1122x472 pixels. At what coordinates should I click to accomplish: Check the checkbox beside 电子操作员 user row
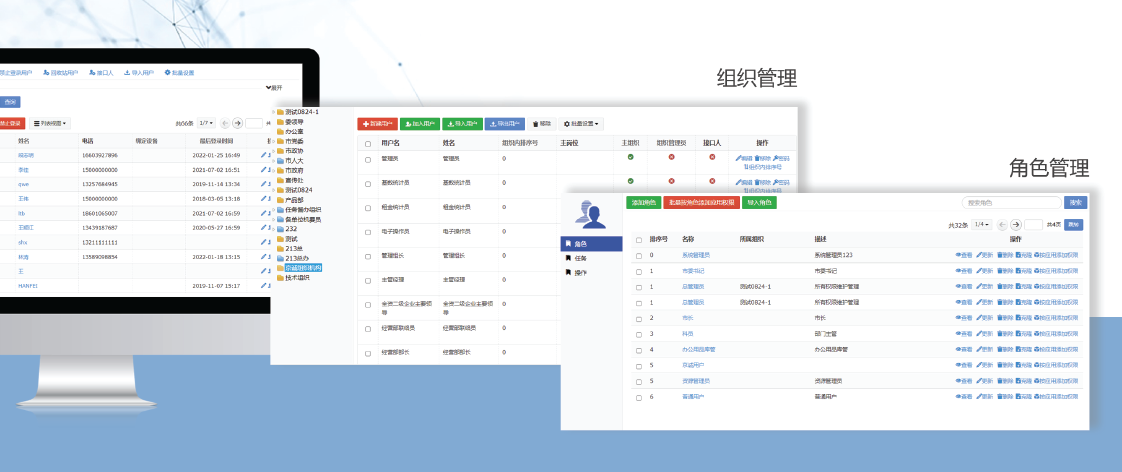pyautogui.click(x=367, y=231)
